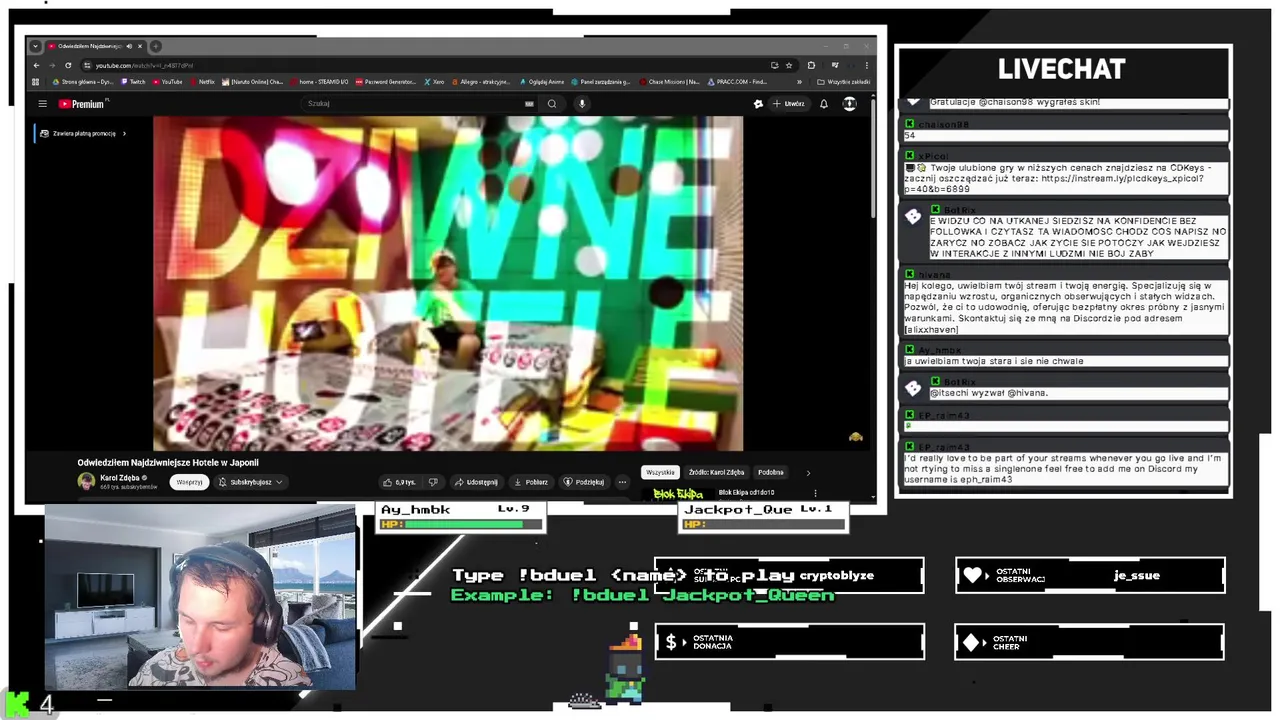Open YouTube notifications bell

(824, 104)
